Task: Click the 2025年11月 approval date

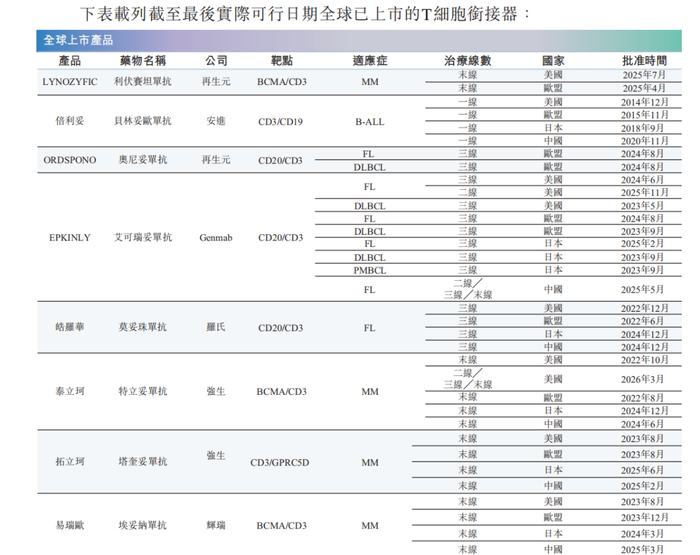Action: [x=644, y=192]
